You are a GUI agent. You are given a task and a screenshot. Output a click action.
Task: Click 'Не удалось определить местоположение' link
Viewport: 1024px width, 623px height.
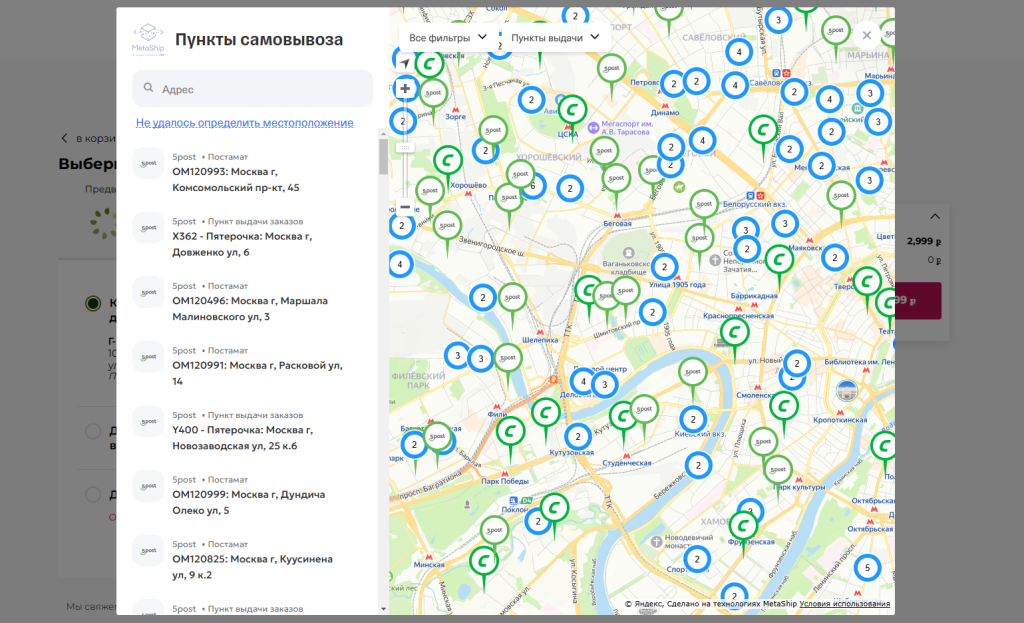point(245,123)
